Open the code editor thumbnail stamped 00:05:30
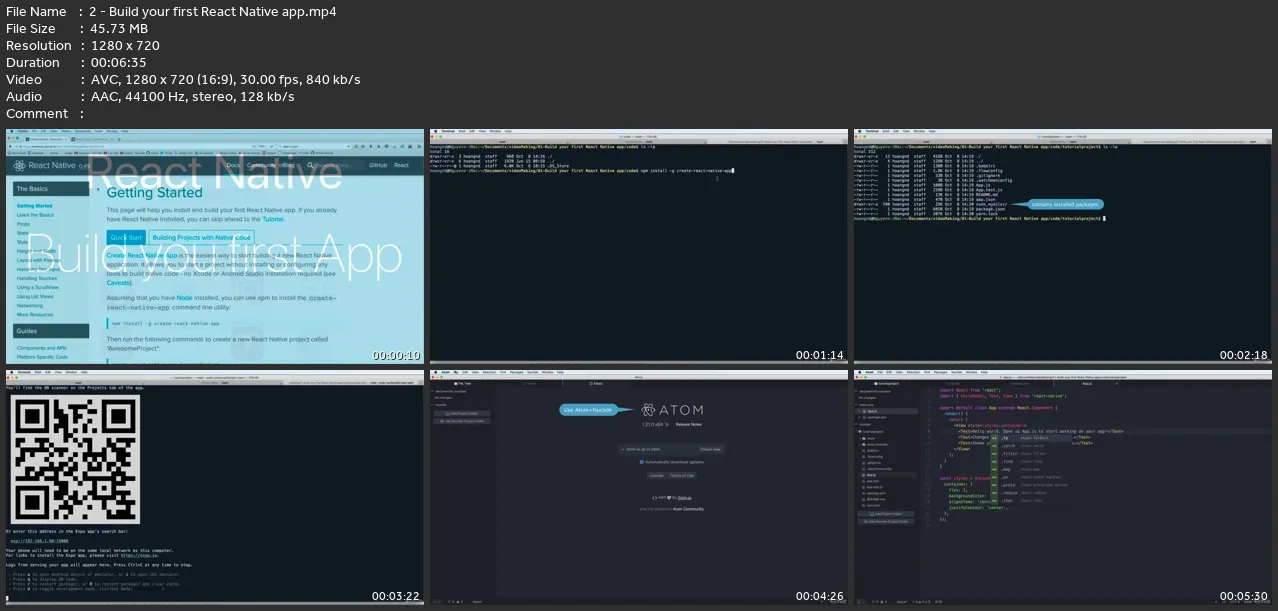The height and width of the screenshot is (611, 1278). coord(1062,487)
